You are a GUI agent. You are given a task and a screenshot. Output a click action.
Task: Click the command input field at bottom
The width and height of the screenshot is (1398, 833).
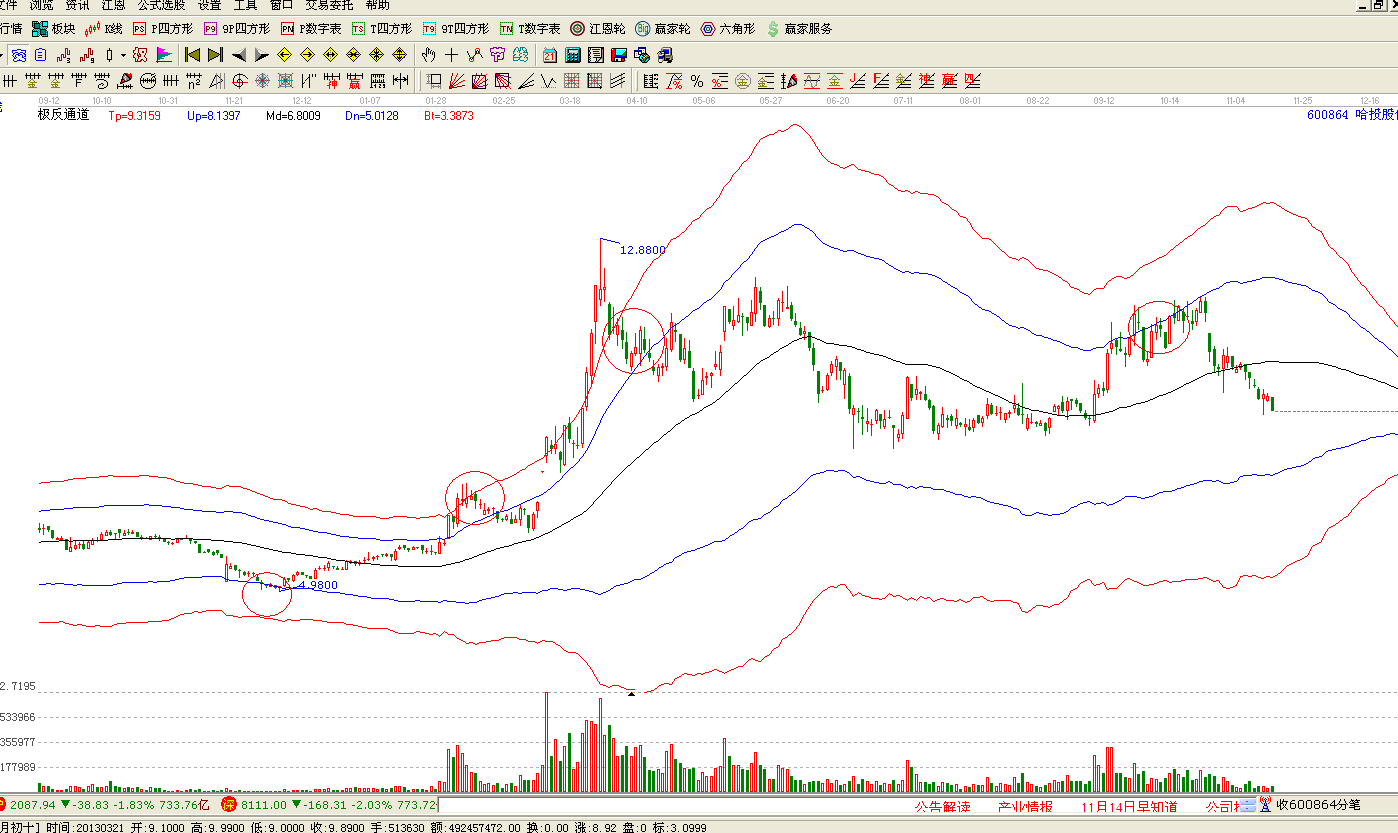tap(670, 805)
